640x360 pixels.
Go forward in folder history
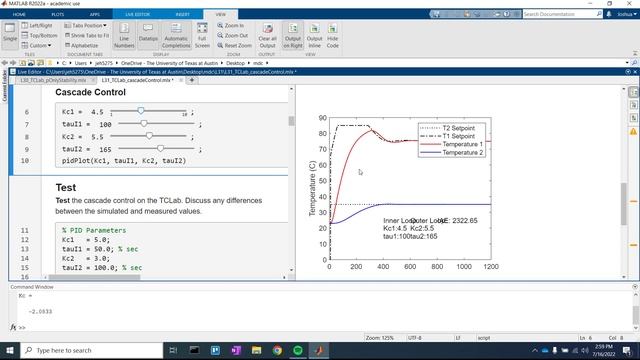coord(13,63)
